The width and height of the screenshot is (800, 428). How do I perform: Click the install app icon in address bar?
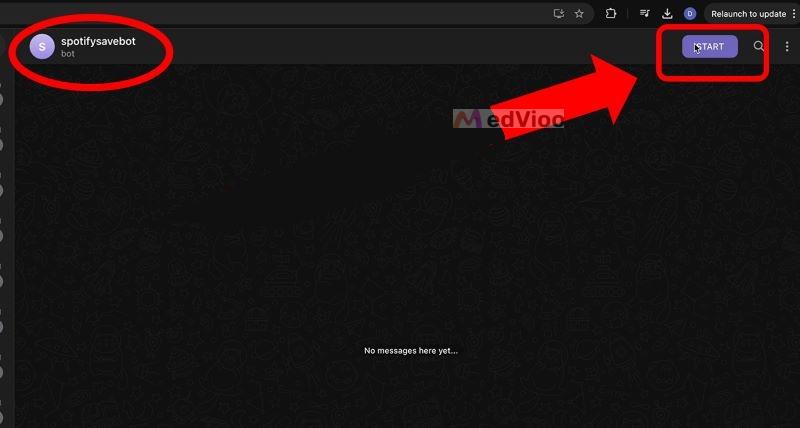coord(560,14)
